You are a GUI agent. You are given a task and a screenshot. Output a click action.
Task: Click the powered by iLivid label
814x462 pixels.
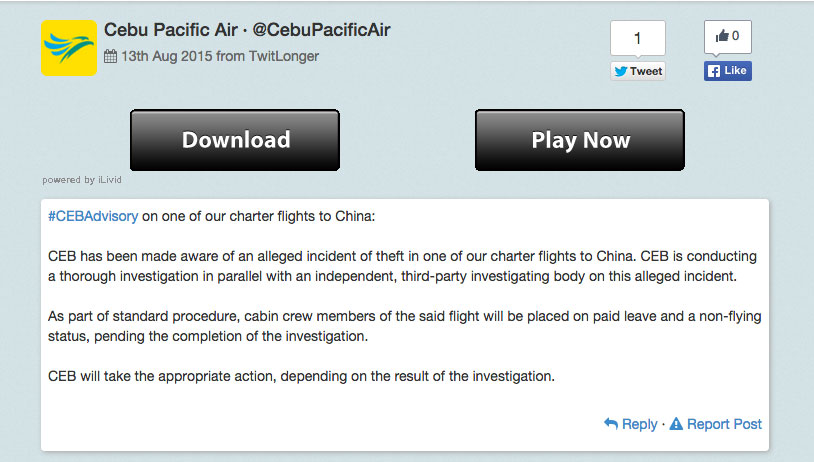coord(82,180)
